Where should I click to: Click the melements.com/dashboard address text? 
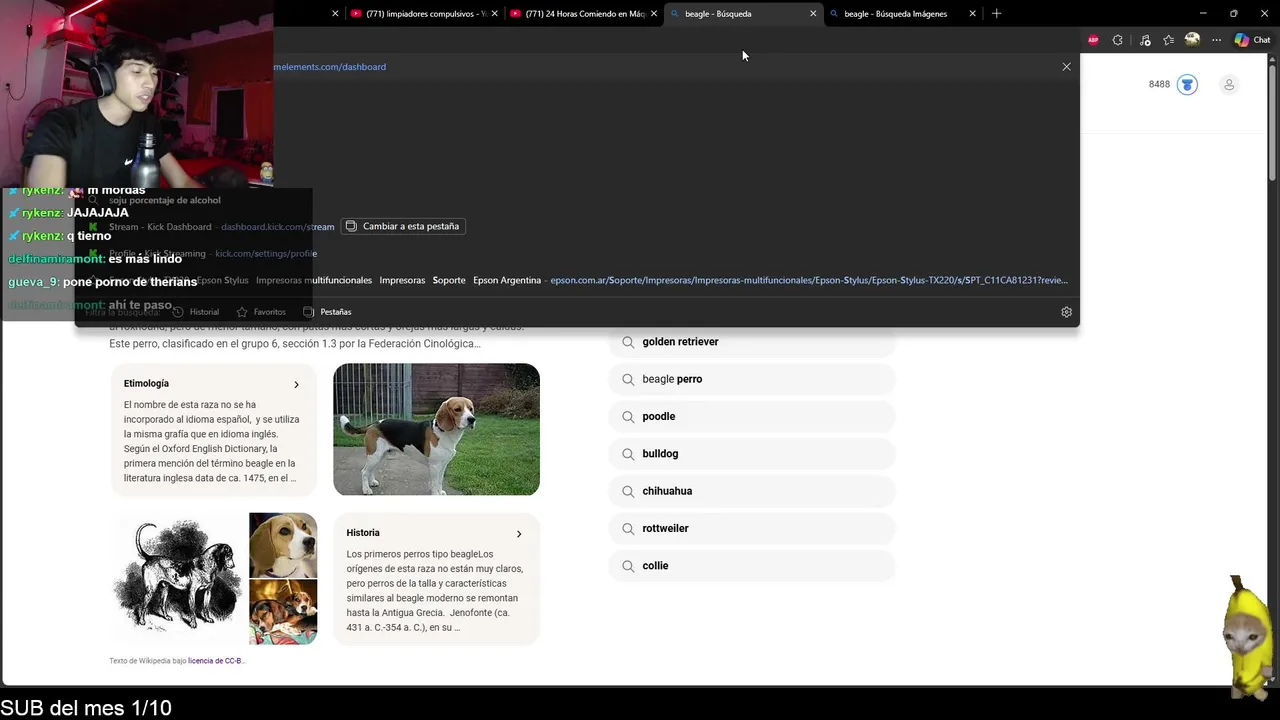[x=330, y=67]
